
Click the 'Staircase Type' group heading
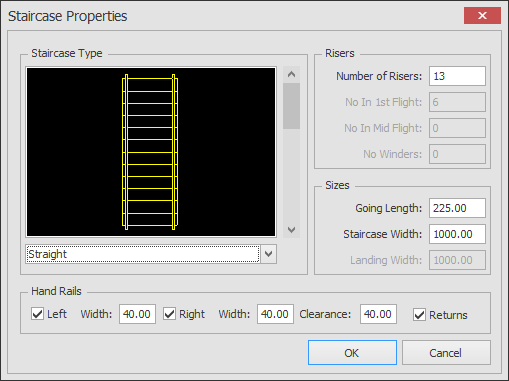(x=67, y=53)
